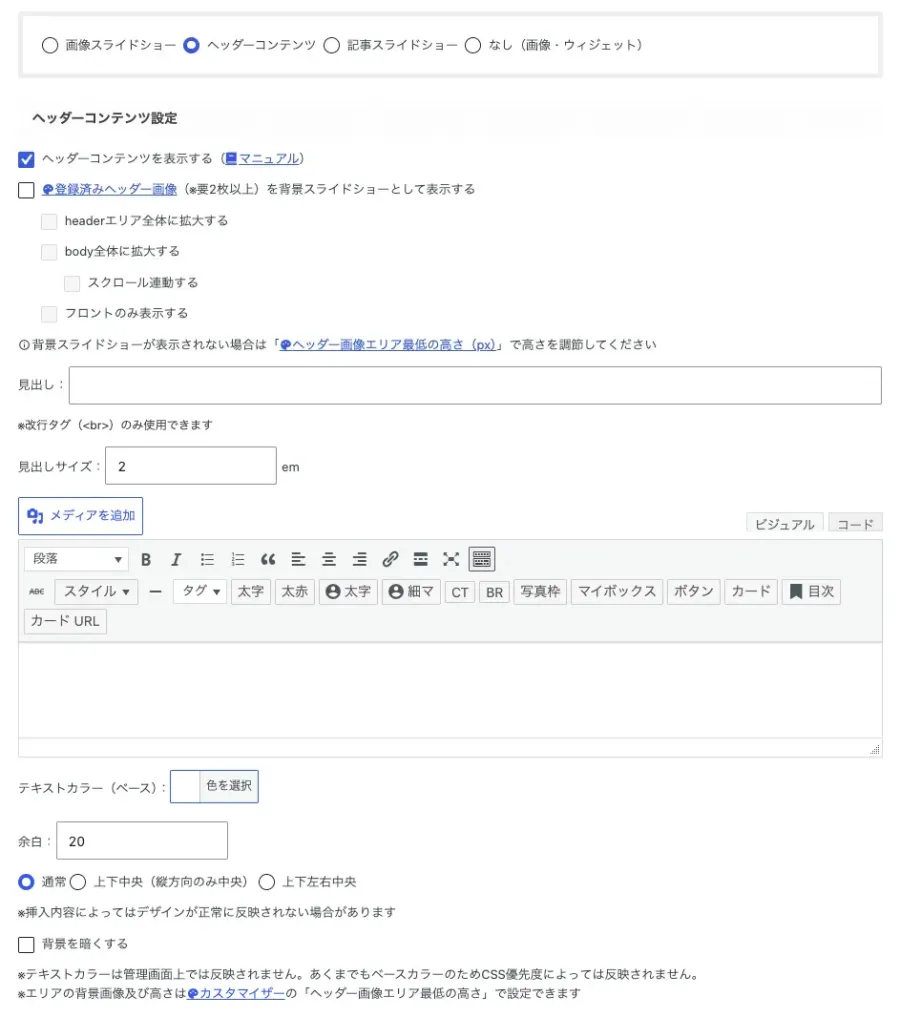Switch to コード editor tab

855,524
